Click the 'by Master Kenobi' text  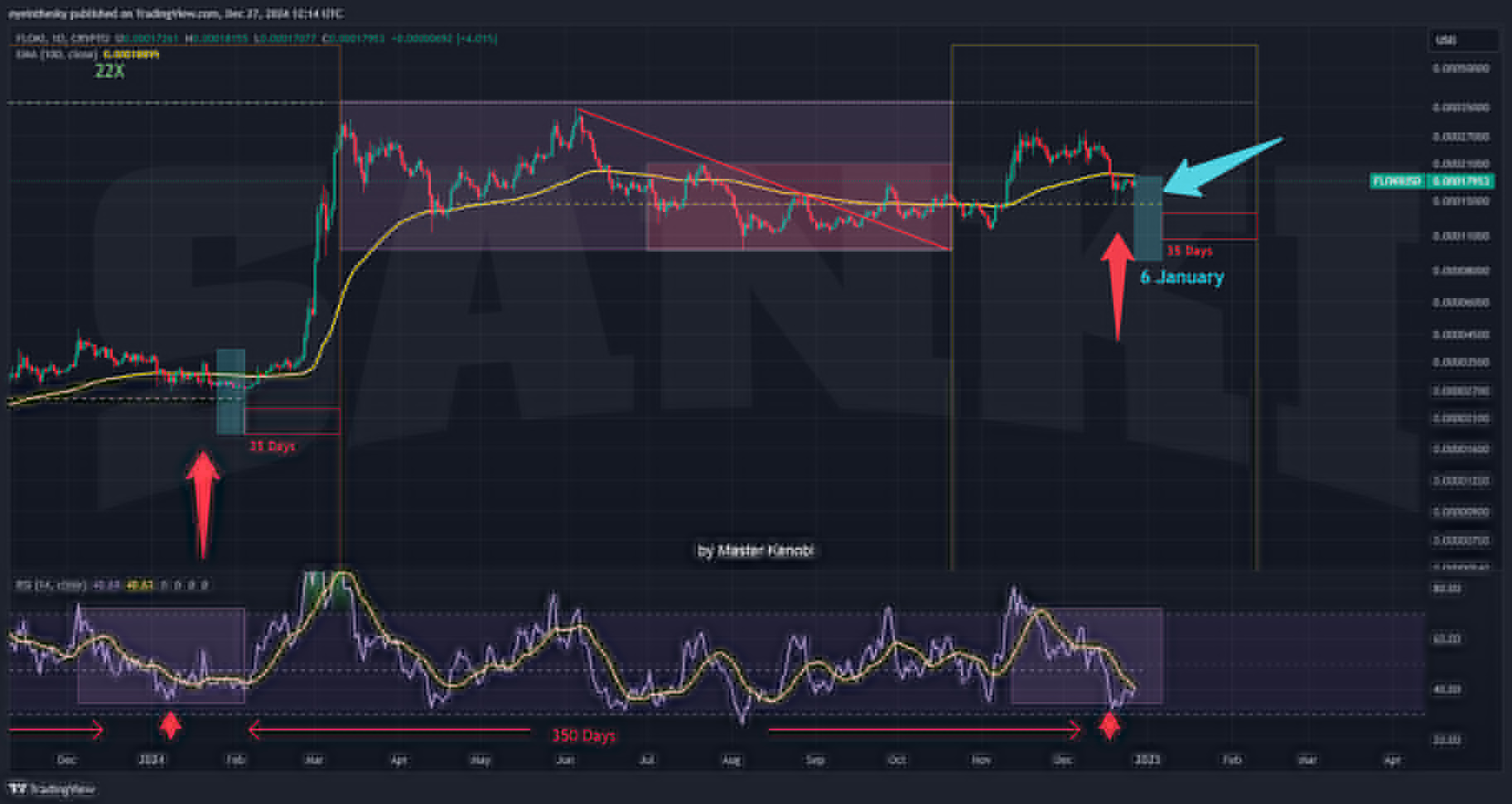756,550
